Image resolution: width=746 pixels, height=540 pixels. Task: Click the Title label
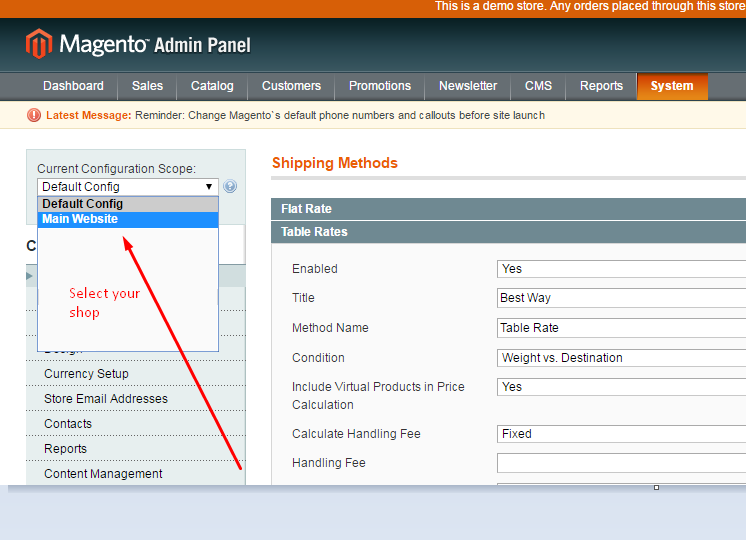coord(303,298)
